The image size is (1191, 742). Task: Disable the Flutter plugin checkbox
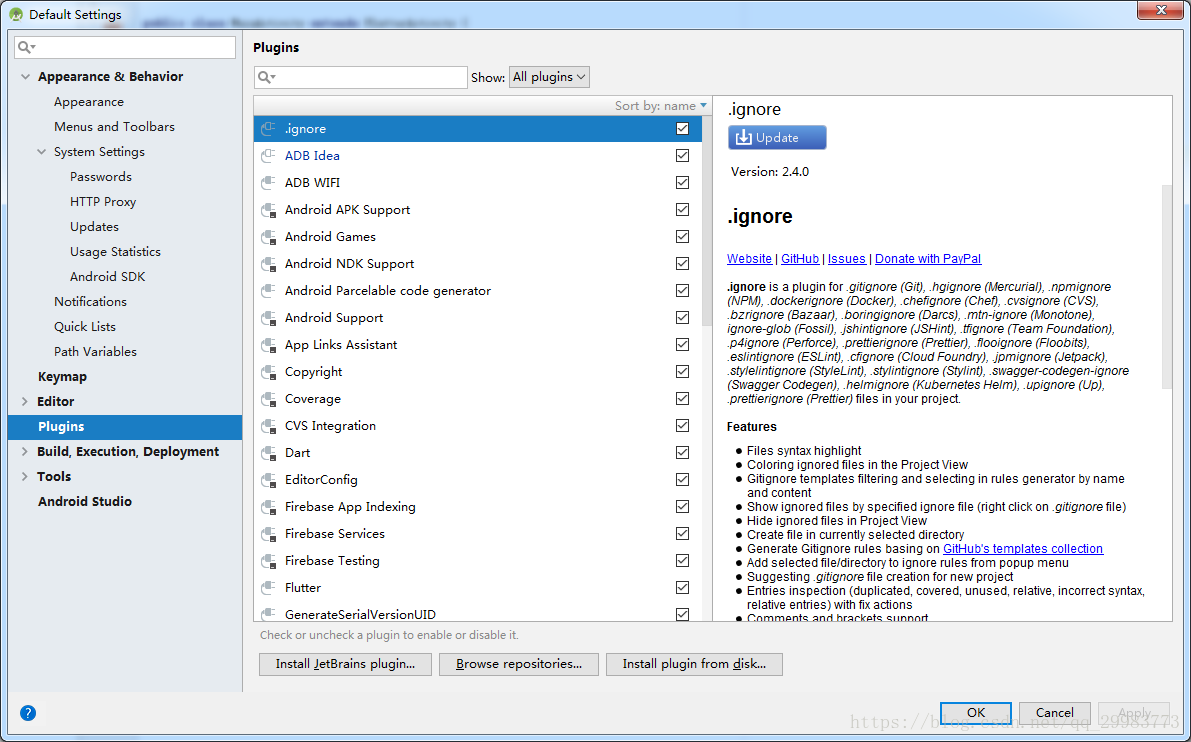click(x=682, y=588)
